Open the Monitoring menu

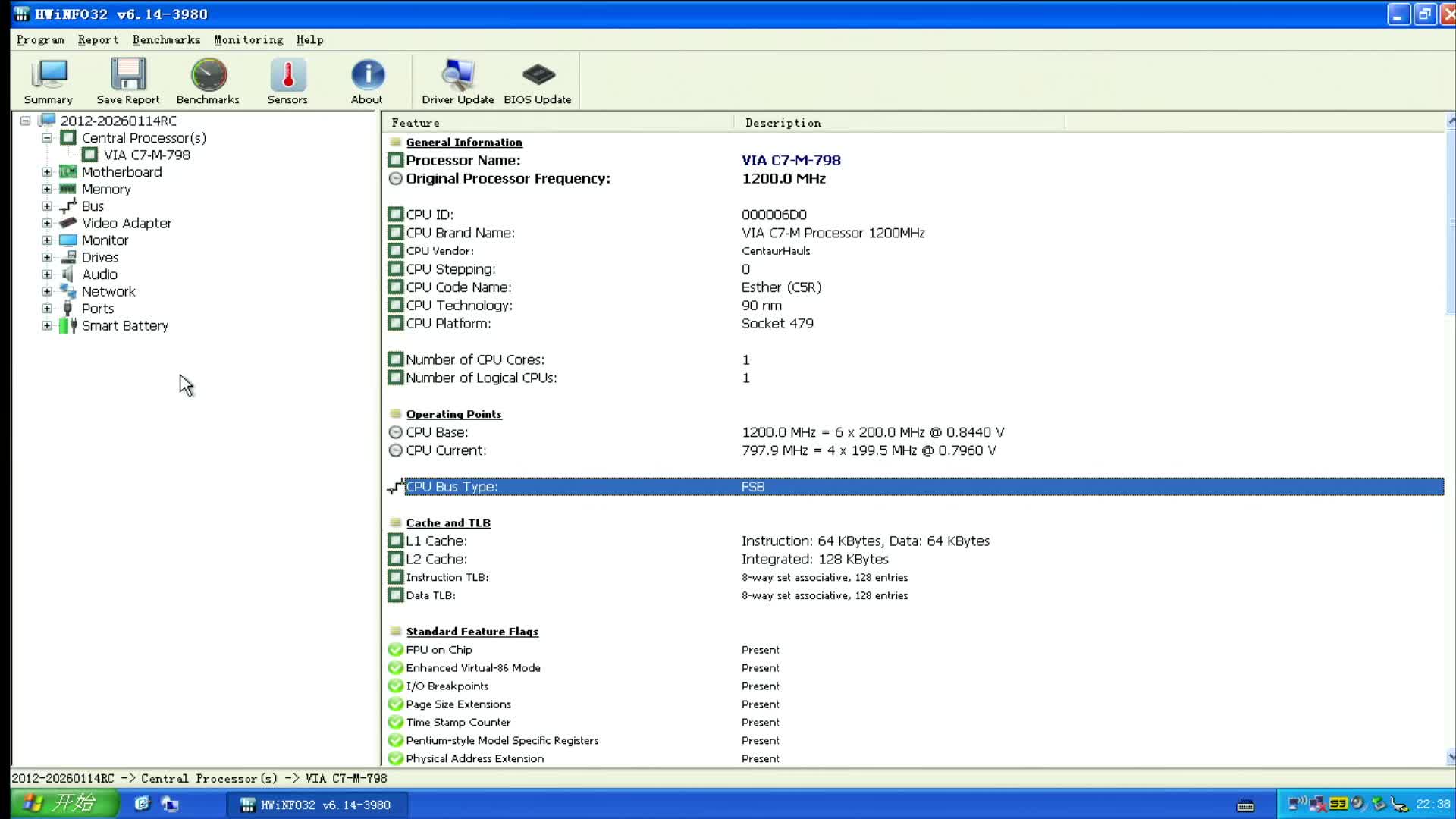[x=248, y=40]
